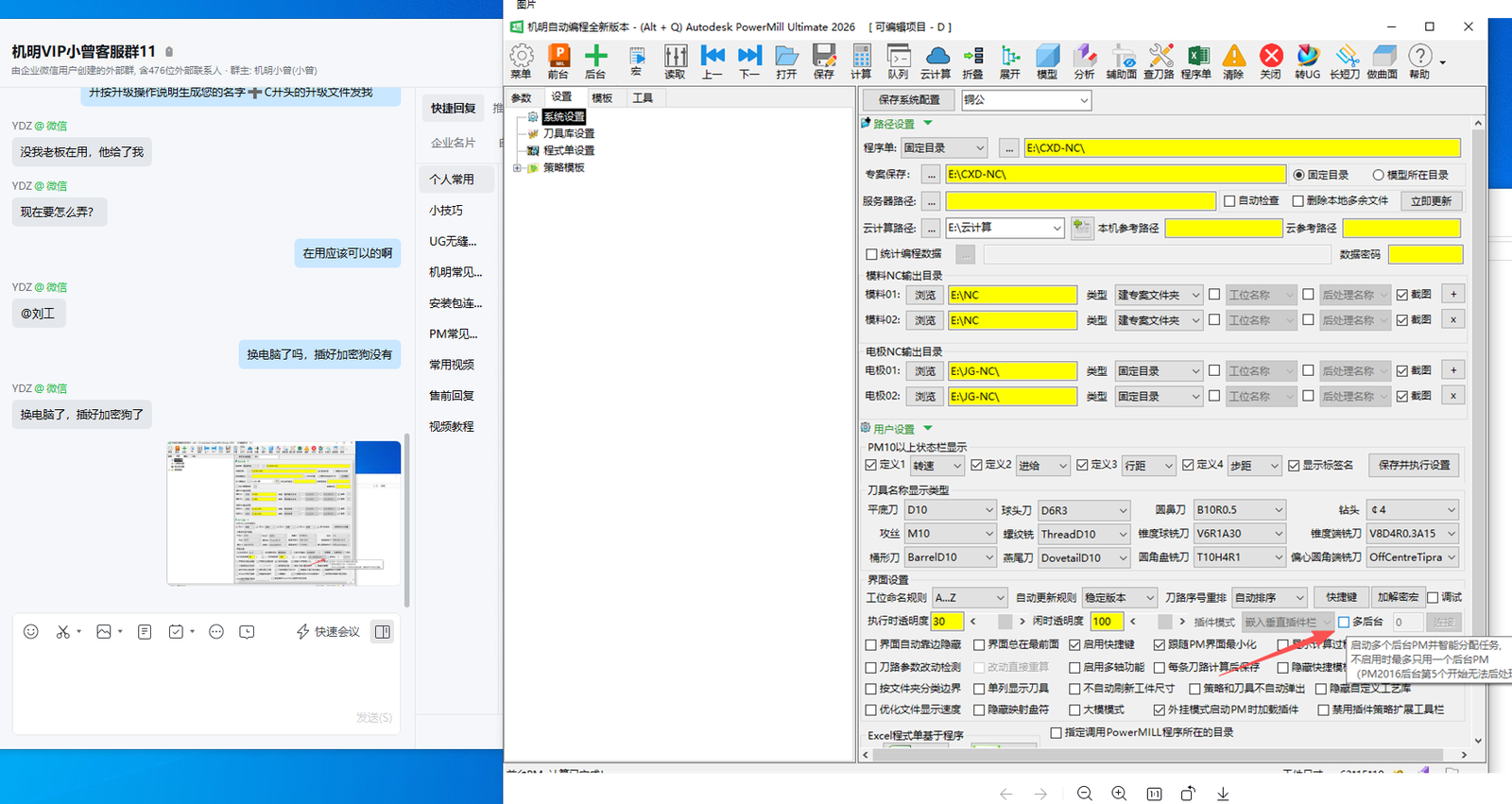Viewport: 1512px width, 804px height.
Task: Open the 队列 queue tool
Action: (x=899, y=61)
